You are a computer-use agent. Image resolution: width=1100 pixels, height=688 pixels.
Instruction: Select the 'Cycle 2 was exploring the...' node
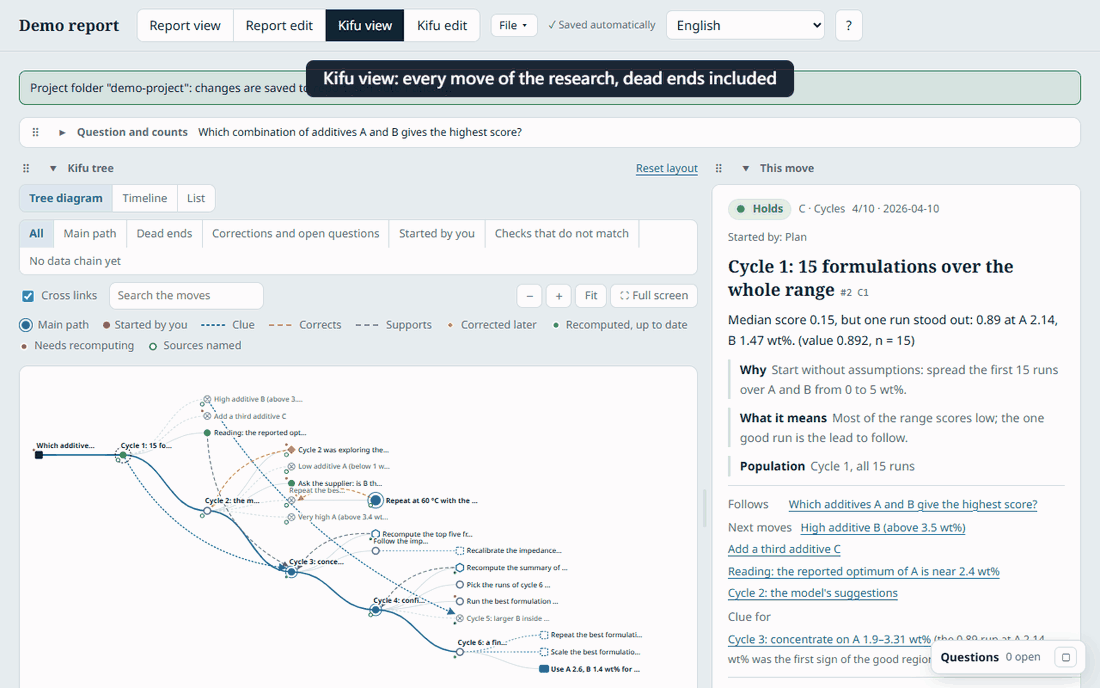tap(291, 450)
